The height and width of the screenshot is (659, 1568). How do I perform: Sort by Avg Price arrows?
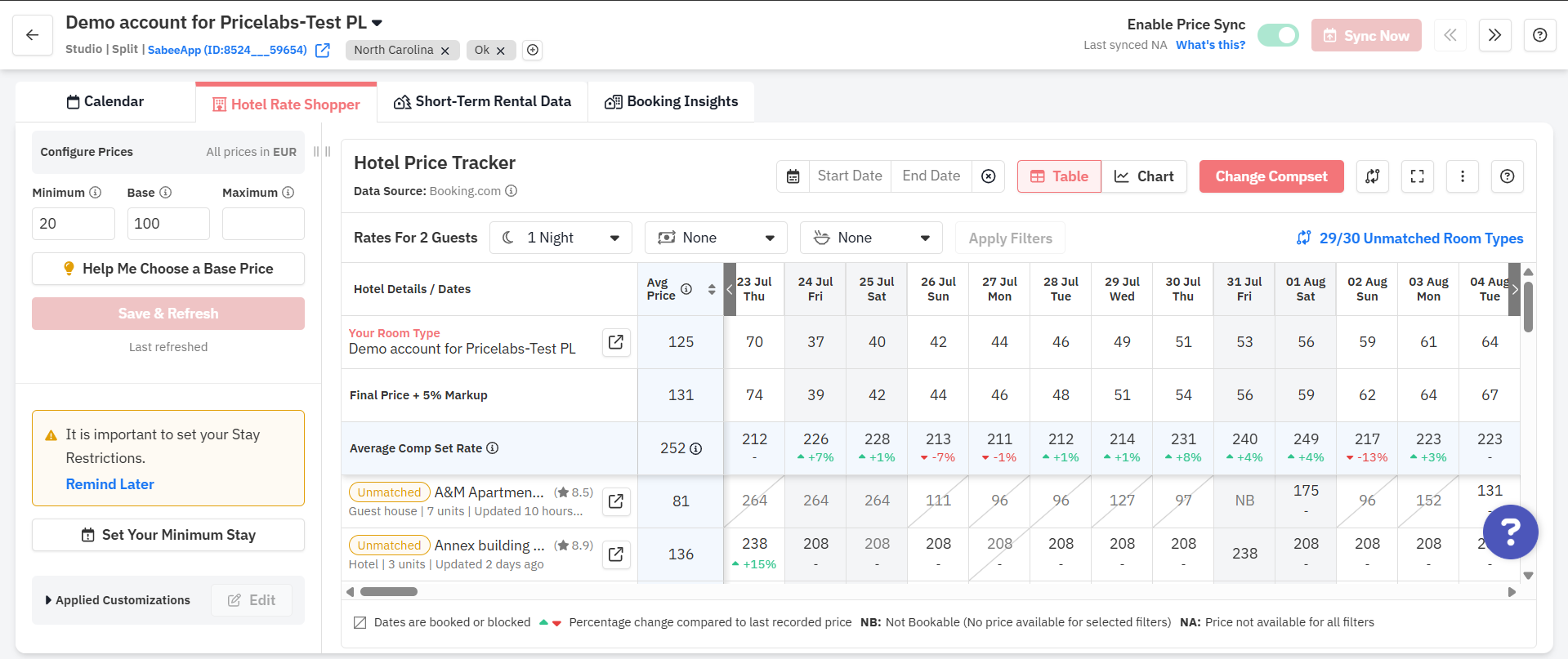click(x=712, y=289)
